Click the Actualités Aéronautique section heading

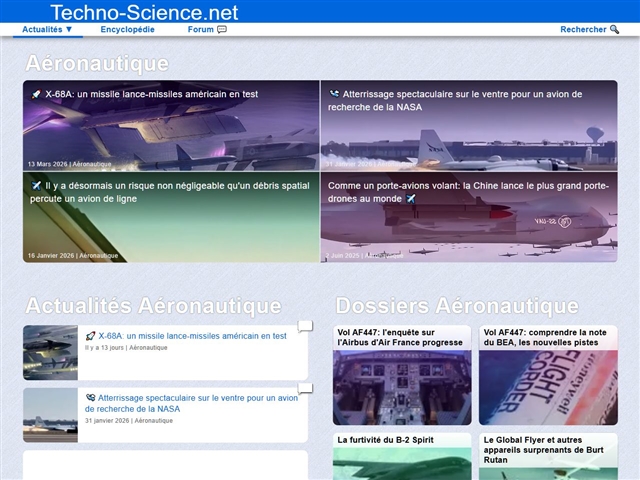click(153, 306)
